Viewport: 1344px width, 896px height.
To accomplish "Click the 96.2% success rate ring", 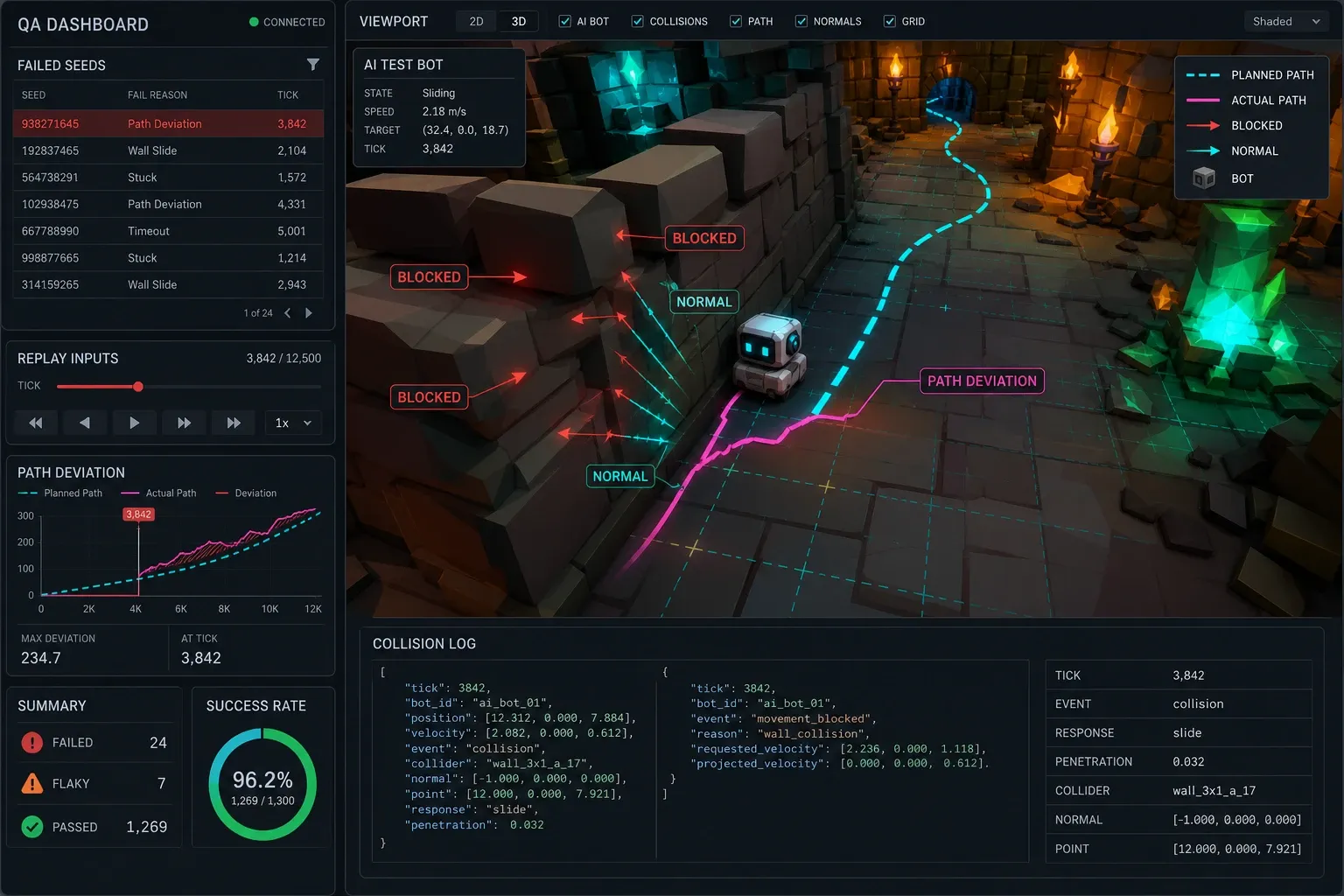I will tap(262, 785).
